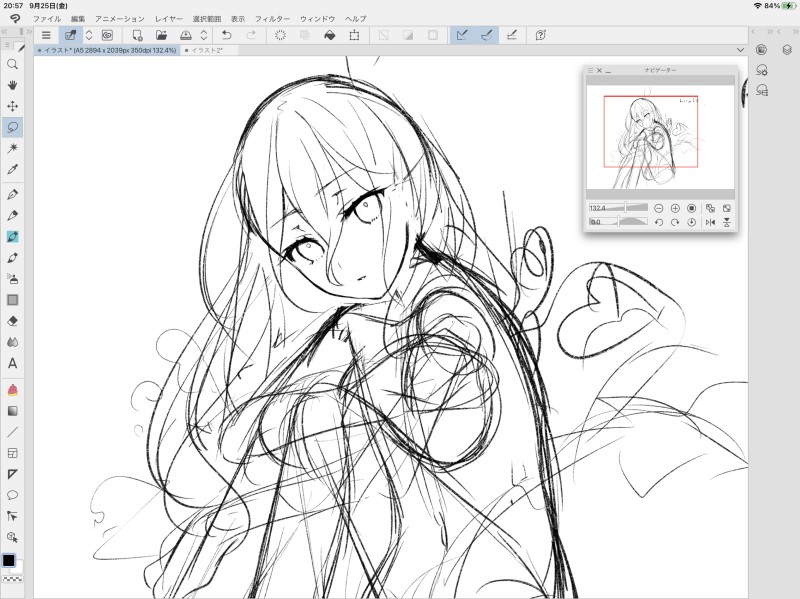Viewport: 800px width, 599px height.
Task: Rotate canvas right in Navigator
Action: pos(675,222)
